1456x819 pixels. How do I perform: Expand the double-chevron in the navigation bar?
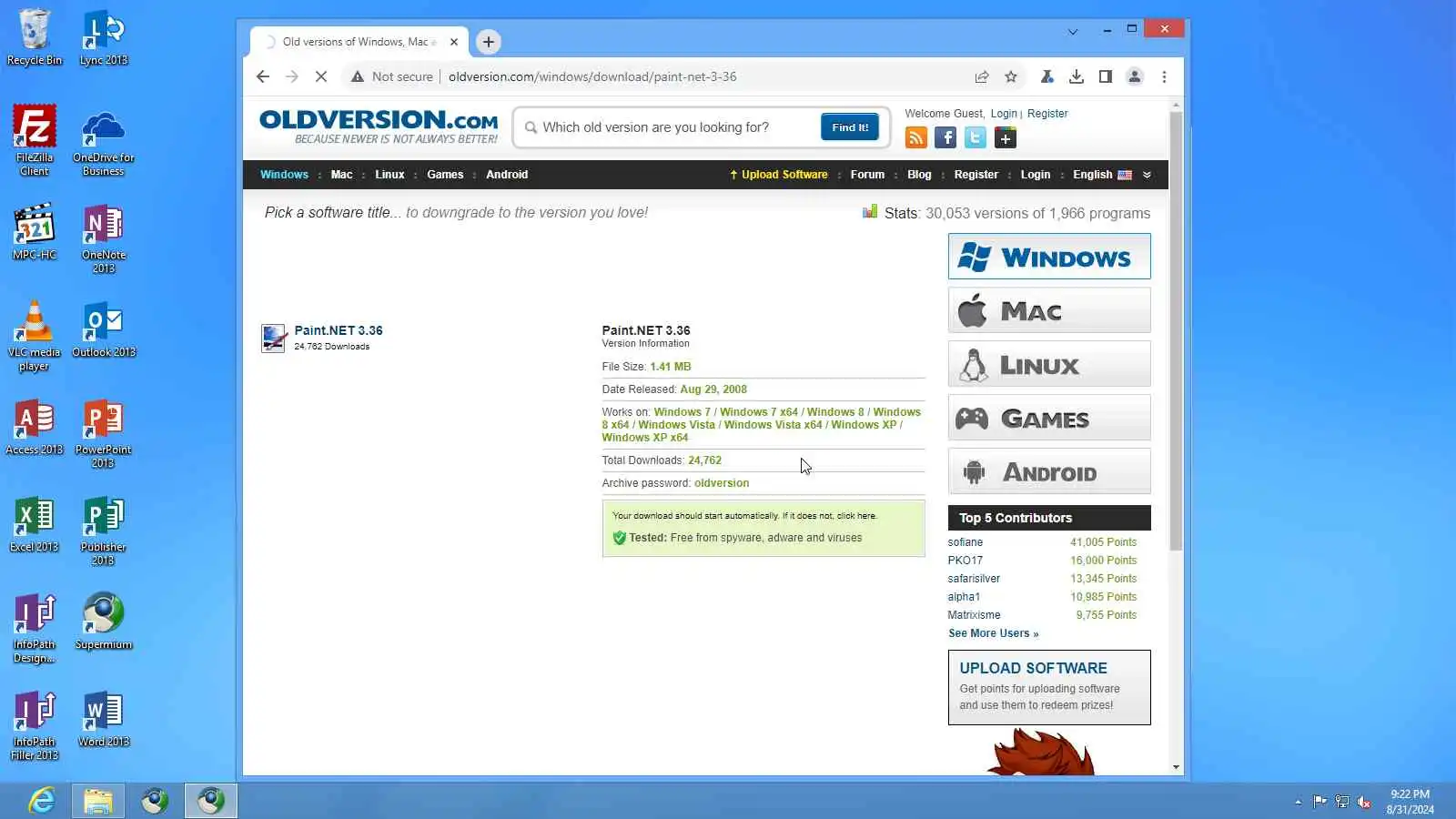coord(1147,175)
